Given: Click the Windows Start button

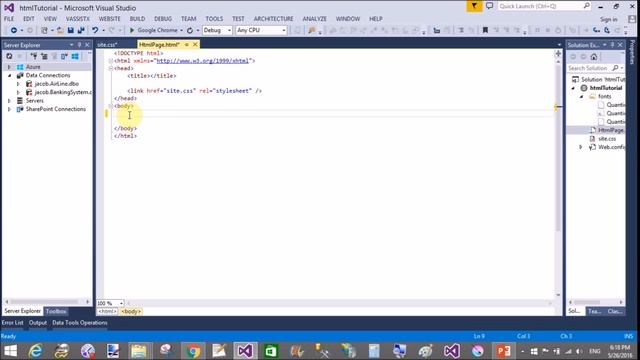Looking at the screenshot, I should click(10, 351).
